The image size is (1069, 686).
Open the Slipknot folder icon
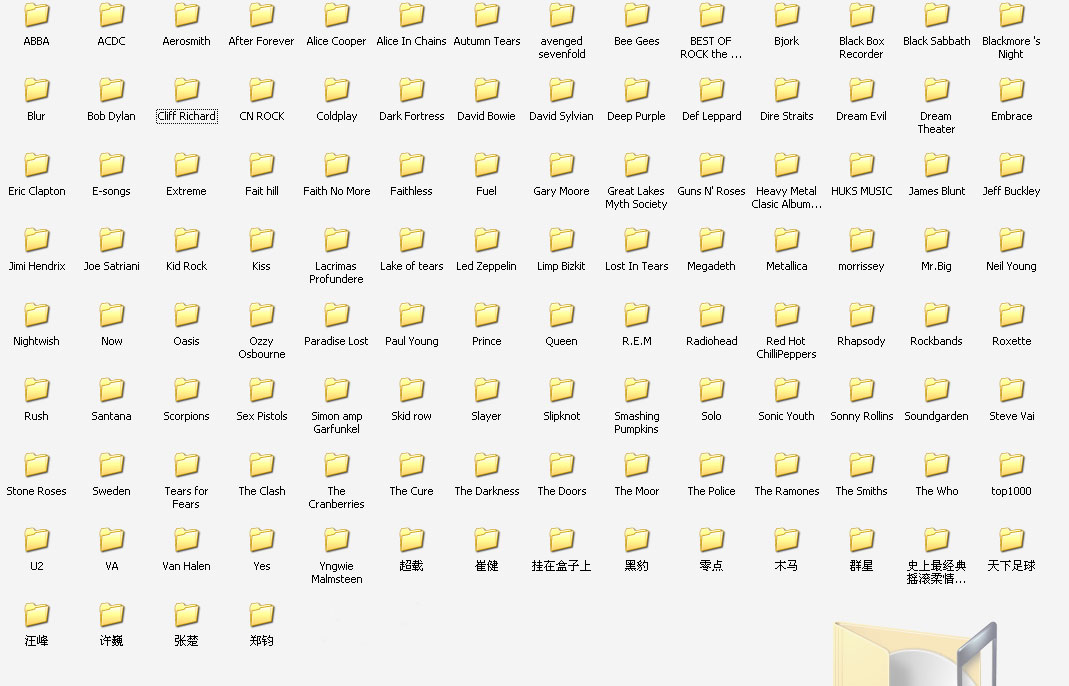562,389
